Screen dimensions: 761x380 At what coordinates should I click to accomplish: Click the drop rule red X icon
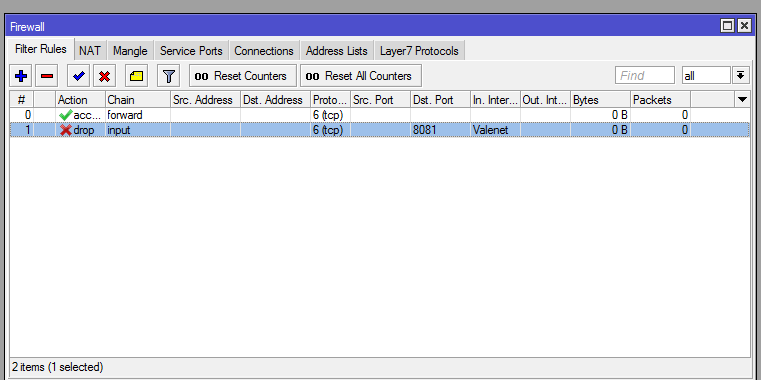point(66,130)
